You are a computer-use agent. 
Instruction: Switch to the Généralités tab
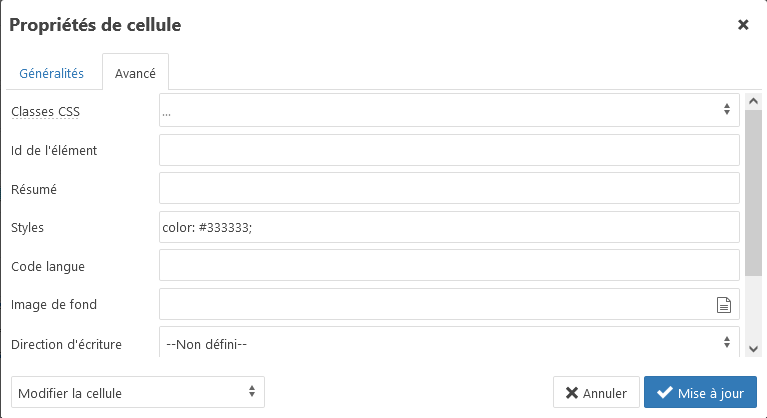[x=51, y=73]
